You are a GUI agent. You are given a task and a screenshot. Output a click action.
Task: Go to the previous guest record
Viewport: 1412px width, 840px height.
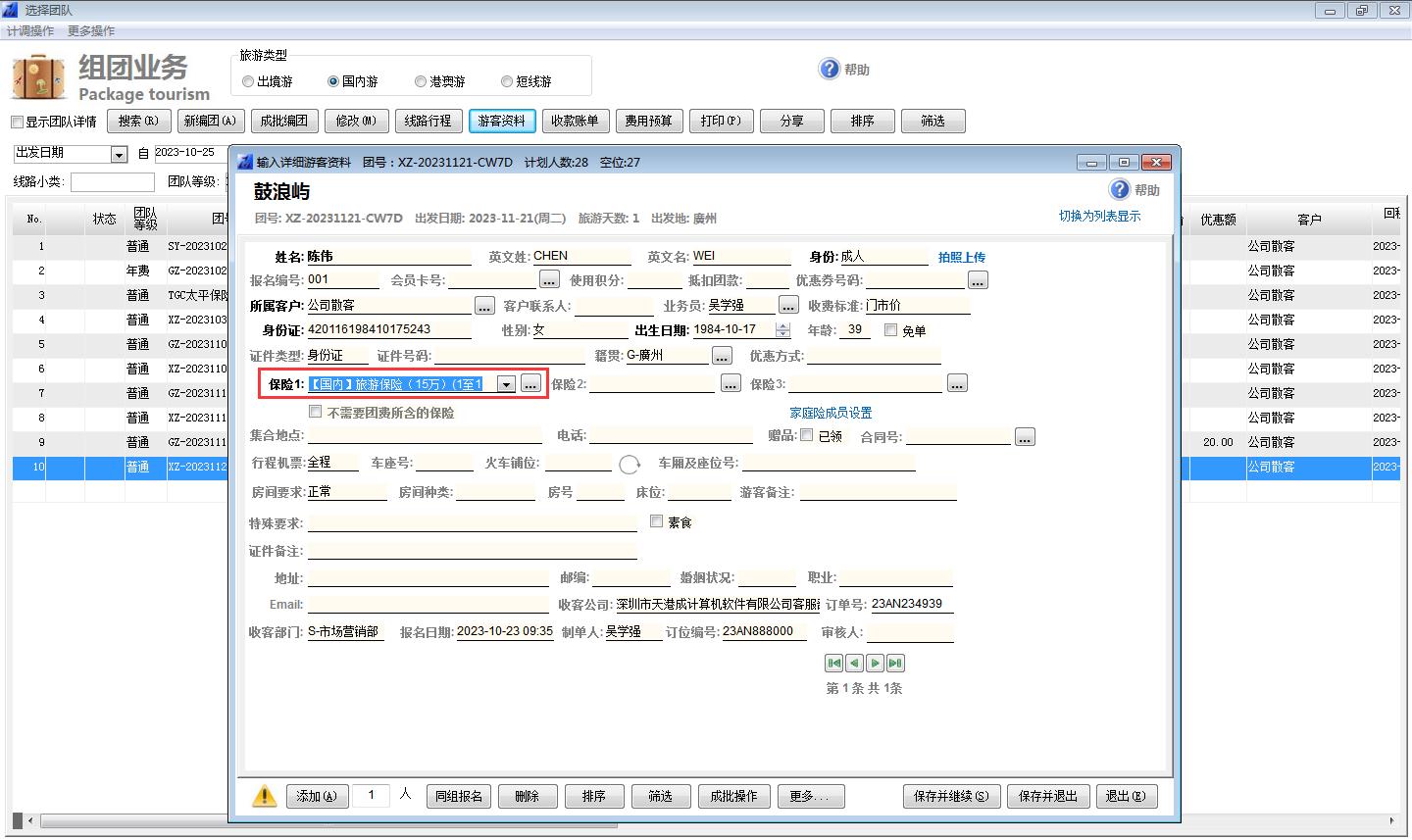click(x=854, y=663)
